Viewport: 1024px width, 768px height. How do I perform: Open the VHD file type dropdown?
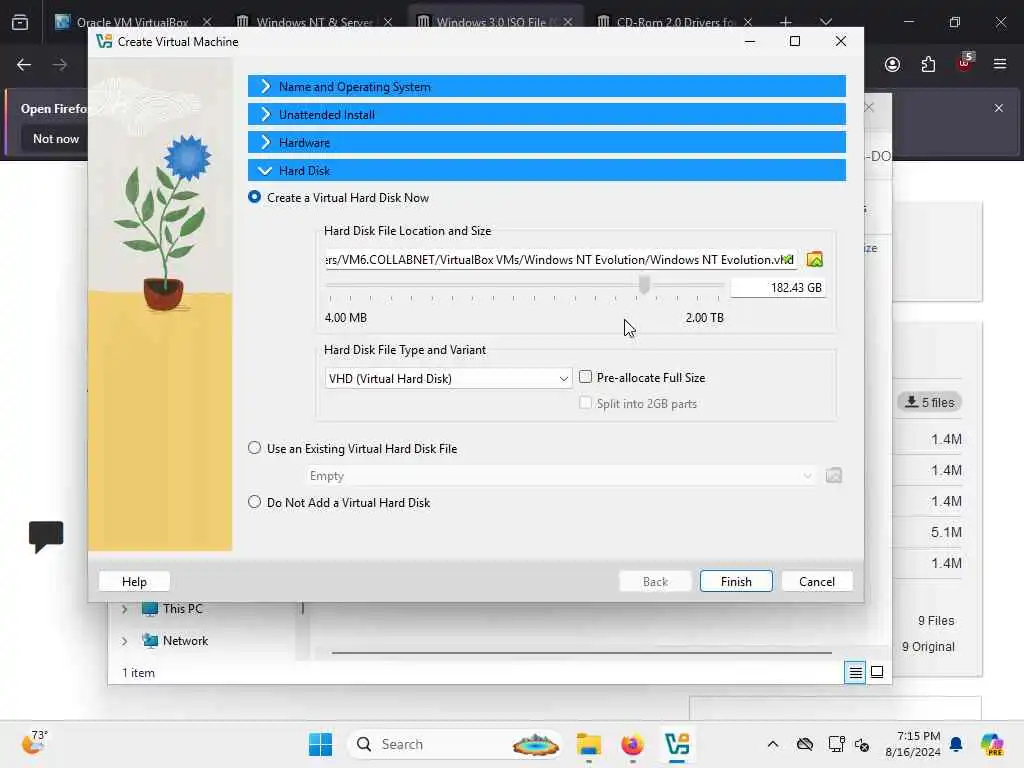click(x=448, y=378)
